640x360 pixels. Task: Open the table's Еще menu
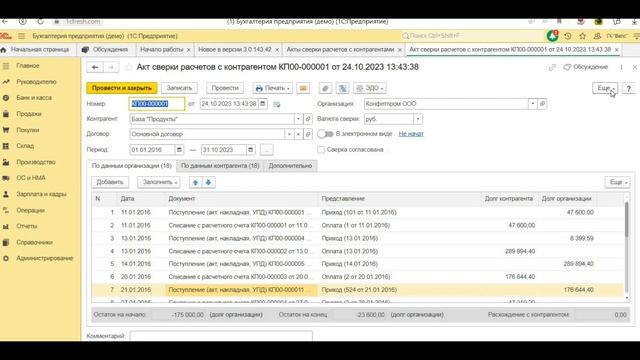(617, 182)
